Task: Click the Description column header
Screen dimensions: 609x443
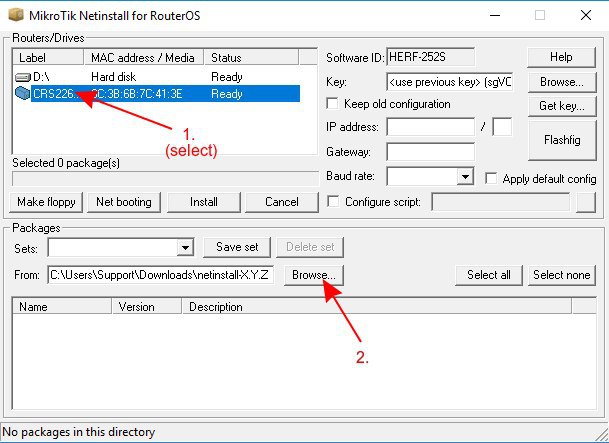Action: (376, 307)
